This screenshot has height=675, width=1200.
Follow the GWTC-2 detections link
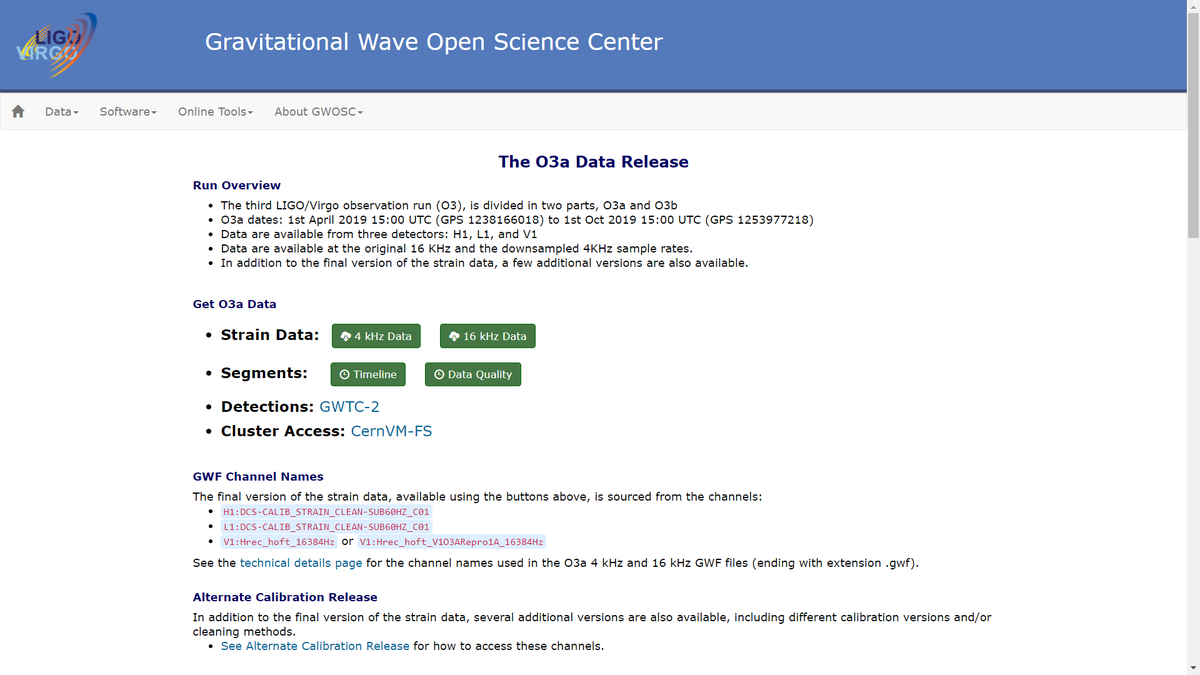click(x=349, y=407)
